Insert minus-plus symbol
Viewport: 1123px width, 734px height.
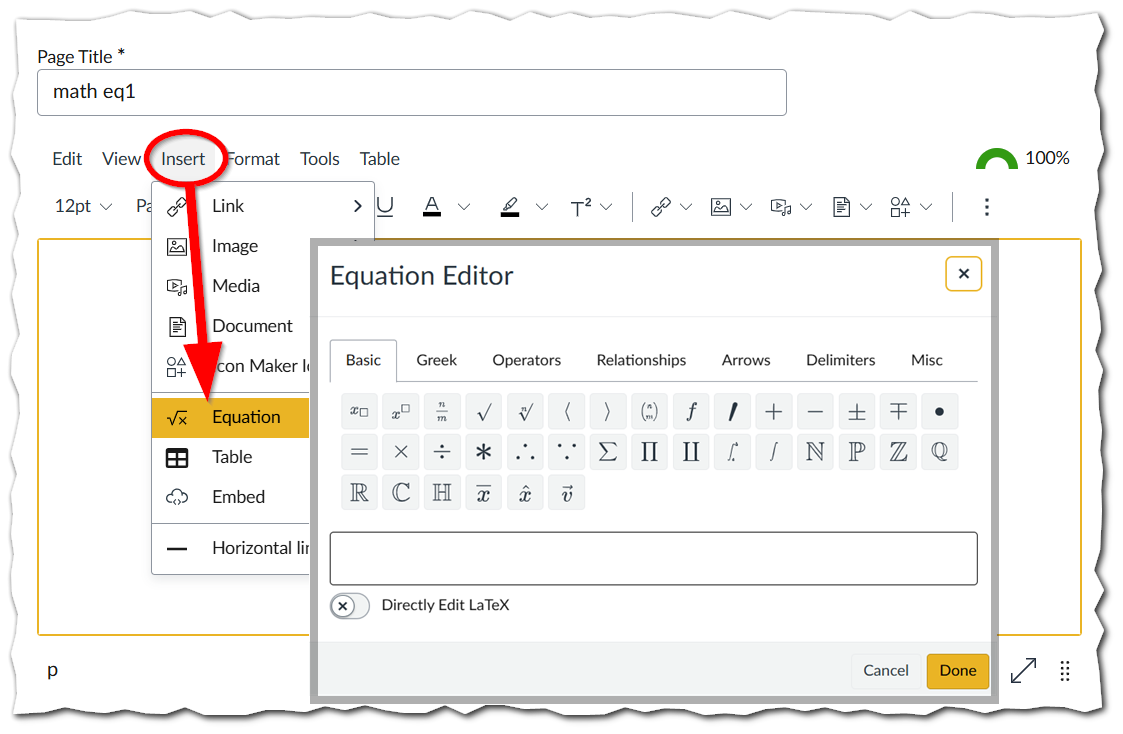coord(898,412)
